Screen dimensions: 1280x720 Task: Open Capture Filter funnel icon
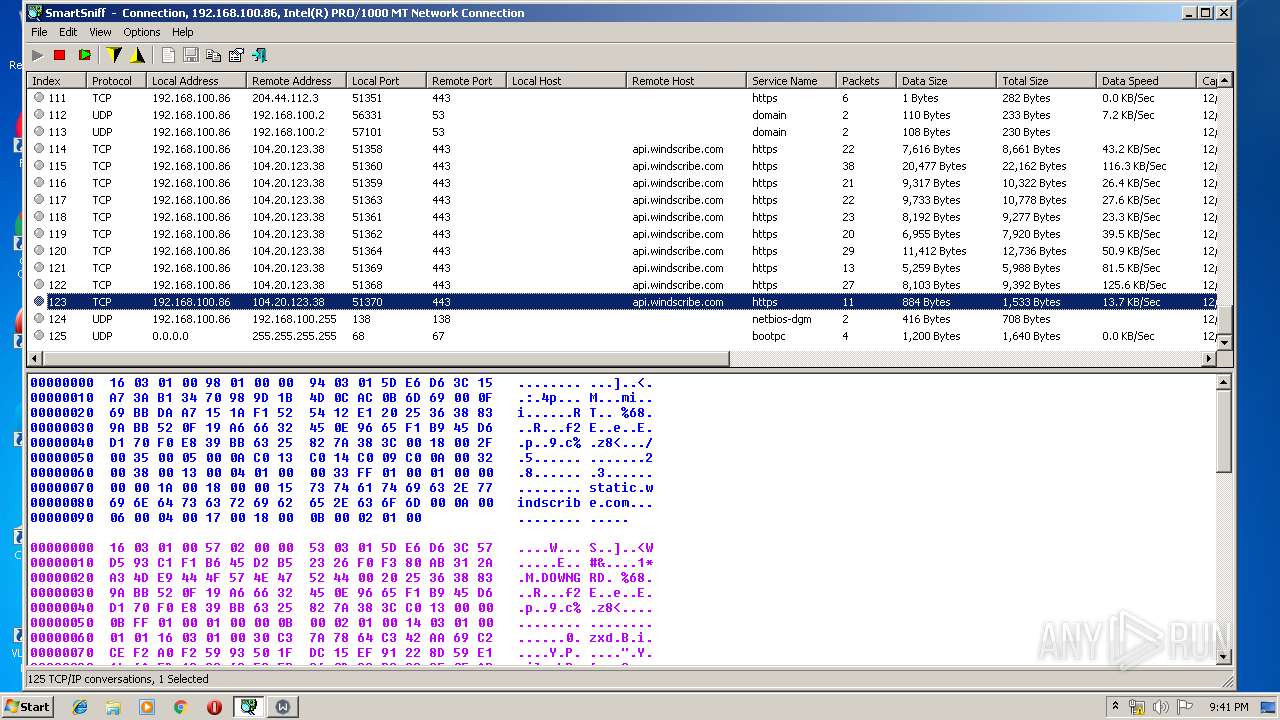point(114,55)
